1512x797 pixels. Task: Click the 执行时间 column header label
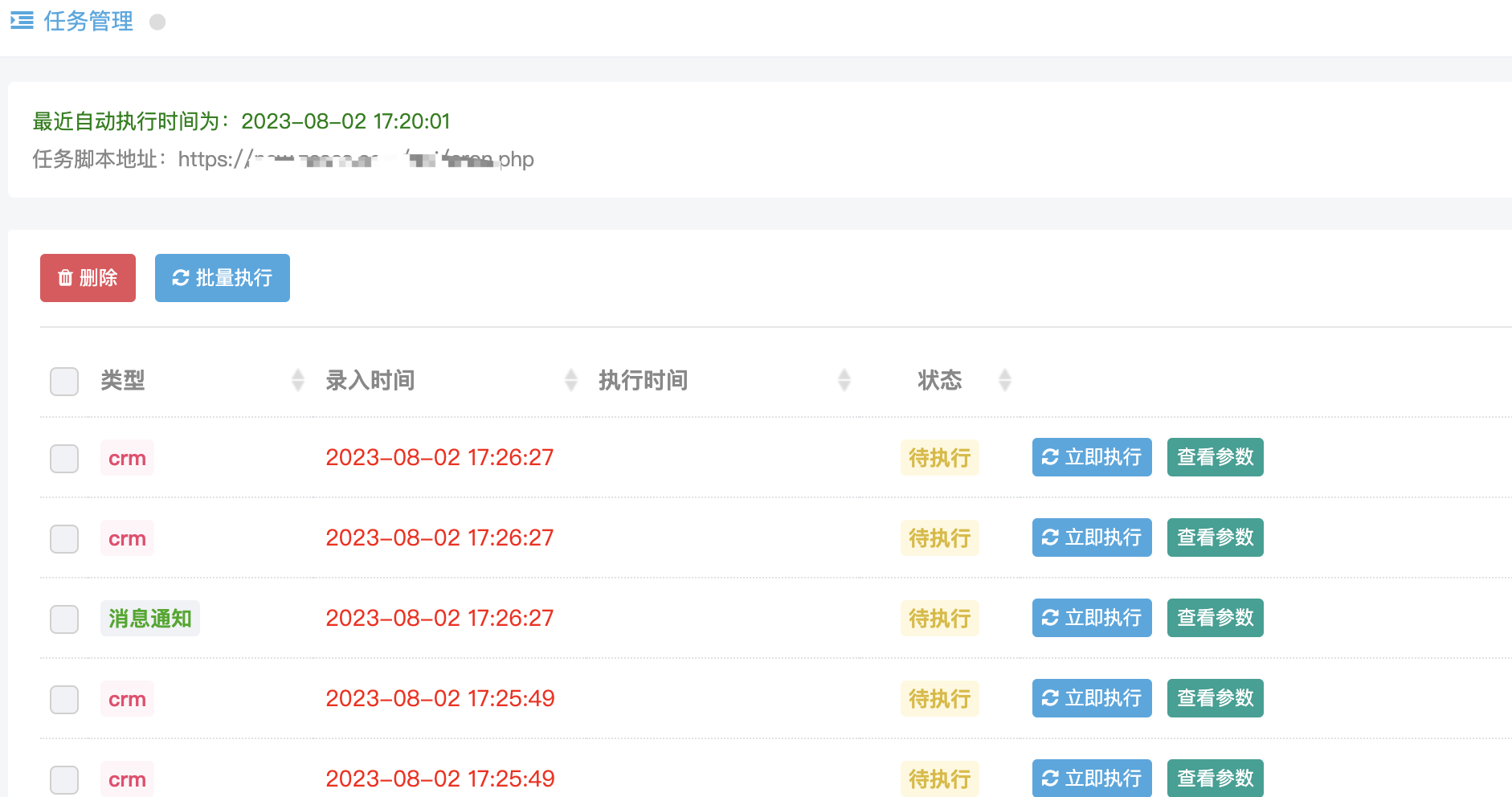tap(644, 380)
